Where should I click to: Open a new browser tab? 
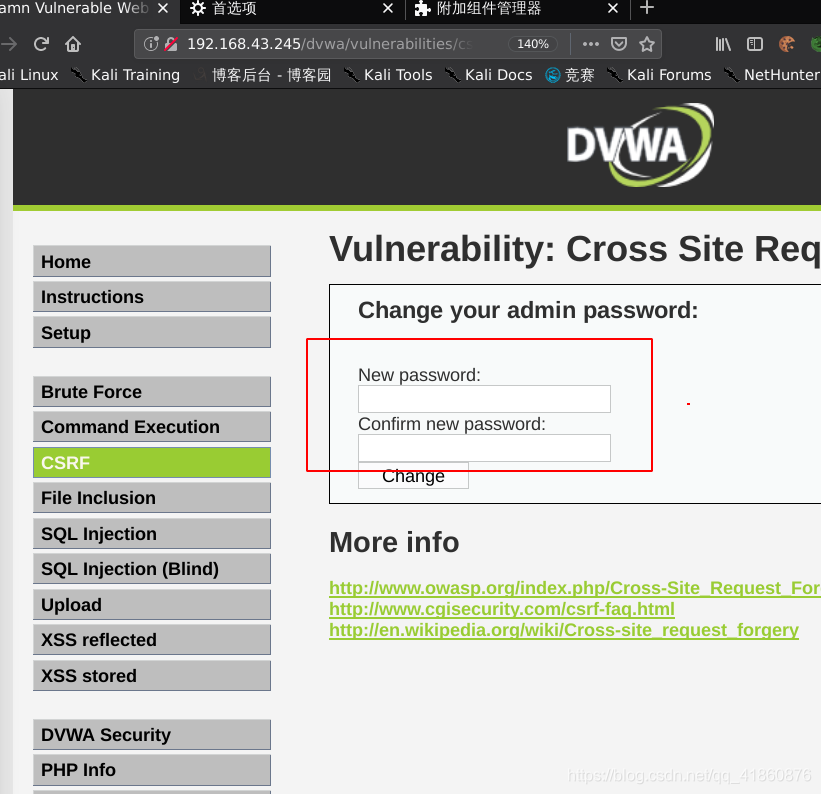(647, 8)
